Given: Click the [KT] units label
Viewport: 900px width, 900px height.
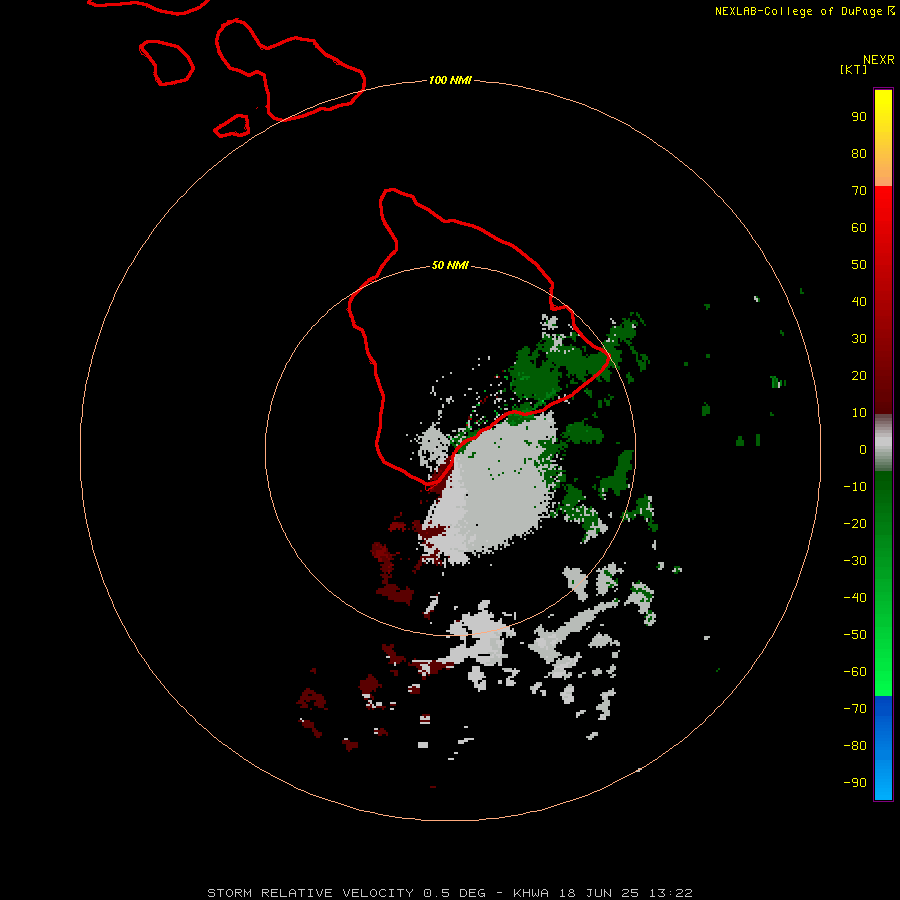Looking at the screenshot, I should point(853,69).
